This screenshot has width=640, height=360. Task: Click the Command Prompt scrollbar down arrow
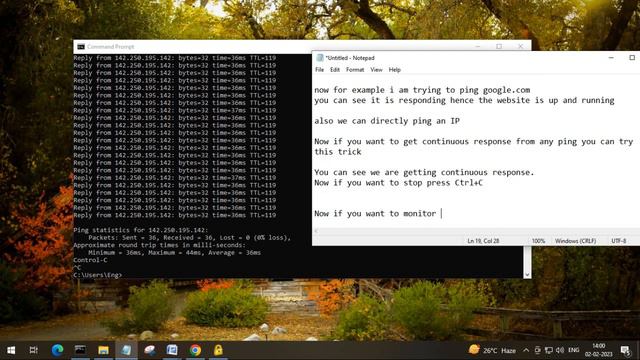(x=527, y=275)
